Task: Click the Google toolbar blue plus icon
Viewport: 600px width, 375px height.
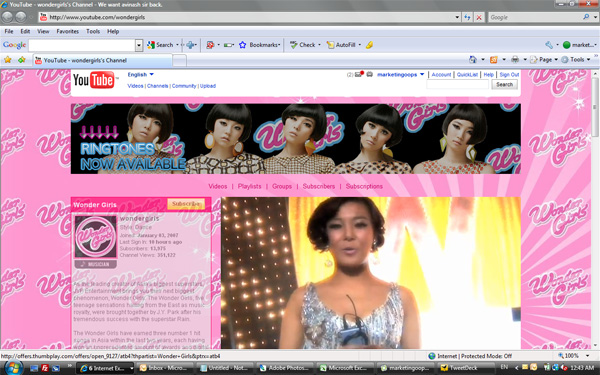Action: pyautogui.click(x=190, y=45)
